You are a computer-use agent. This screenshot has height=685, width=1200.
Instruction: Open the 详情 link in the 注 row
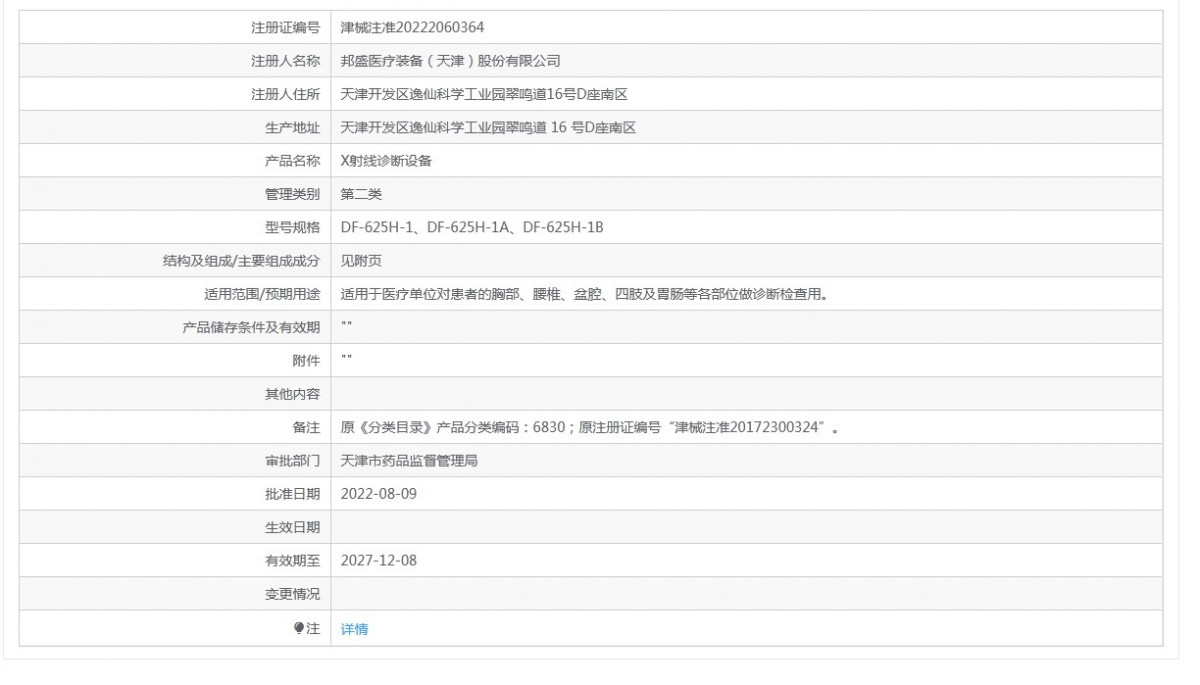354,629
